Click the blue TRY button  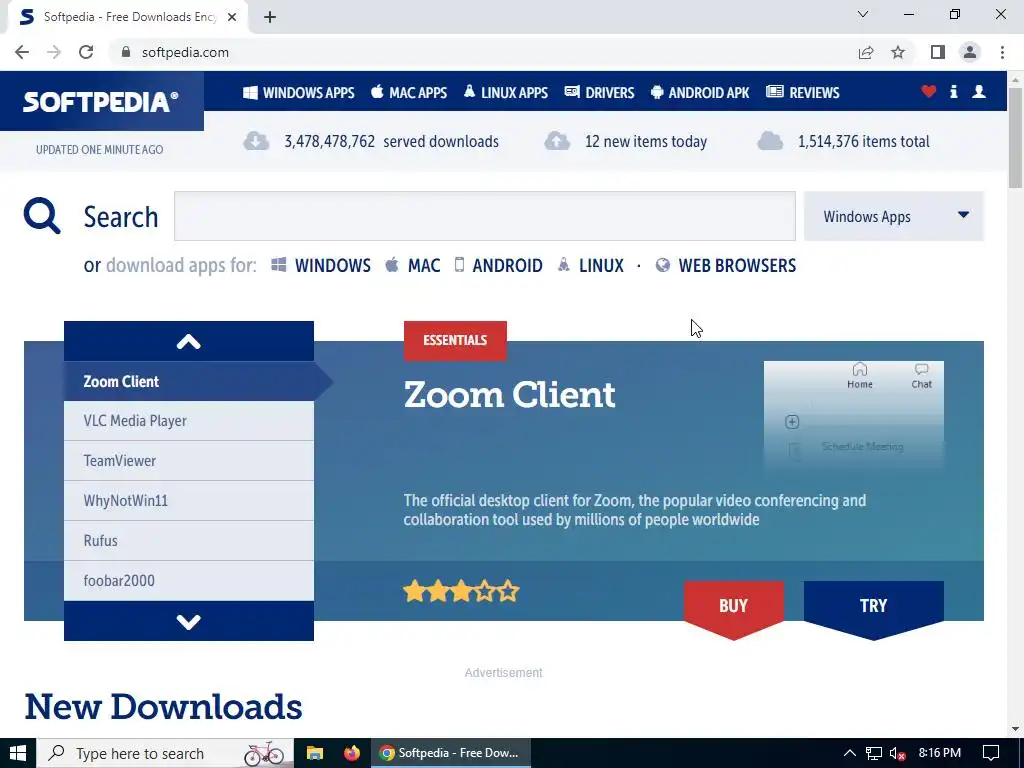[873, 609]
